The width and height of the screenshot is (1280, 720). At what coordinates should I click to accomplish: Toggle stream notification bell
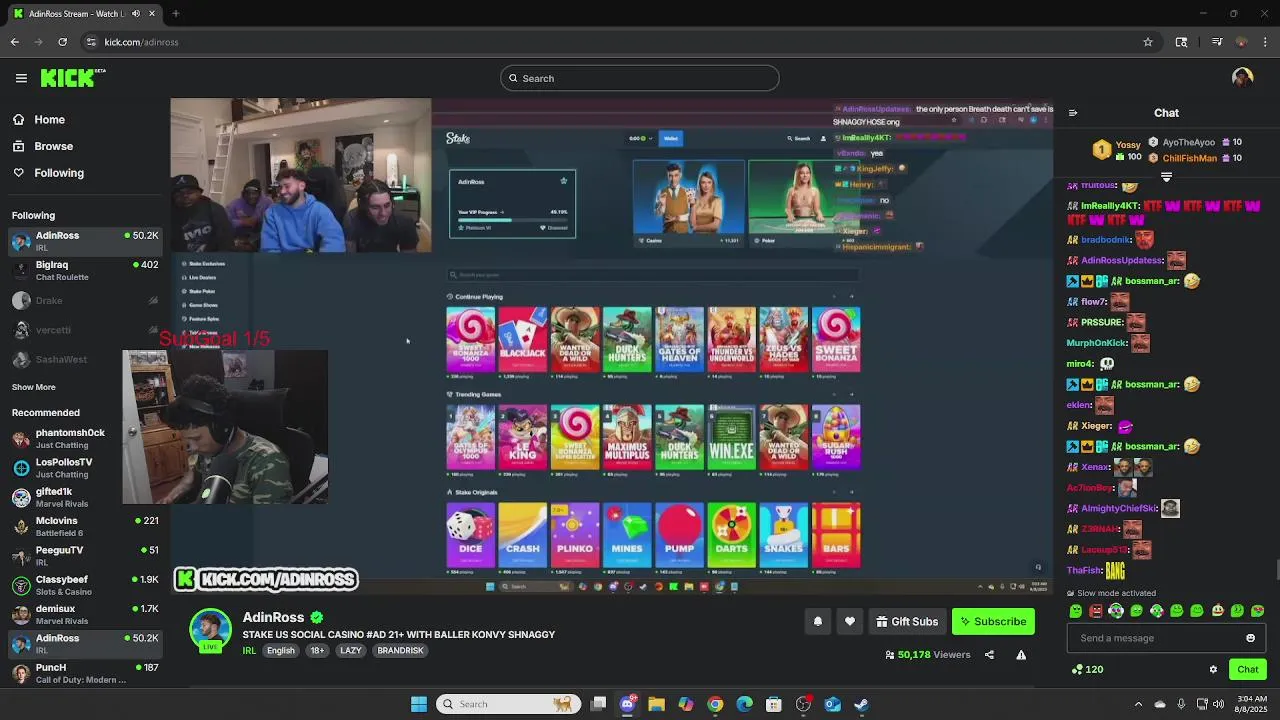(817, 621)
